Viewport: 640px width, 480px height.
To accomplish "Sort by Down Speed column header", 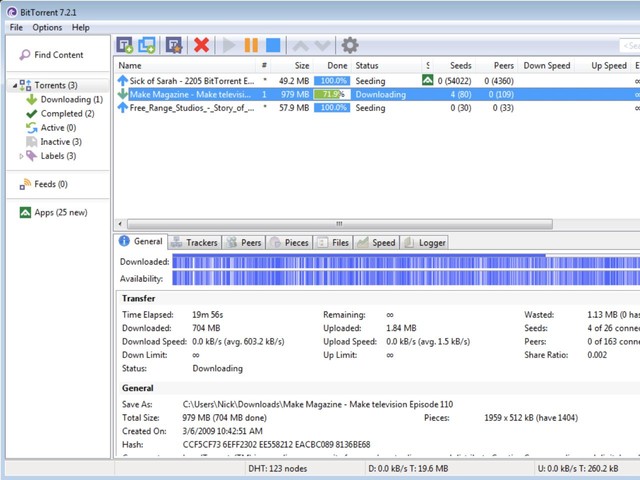I will coord(546,65).
